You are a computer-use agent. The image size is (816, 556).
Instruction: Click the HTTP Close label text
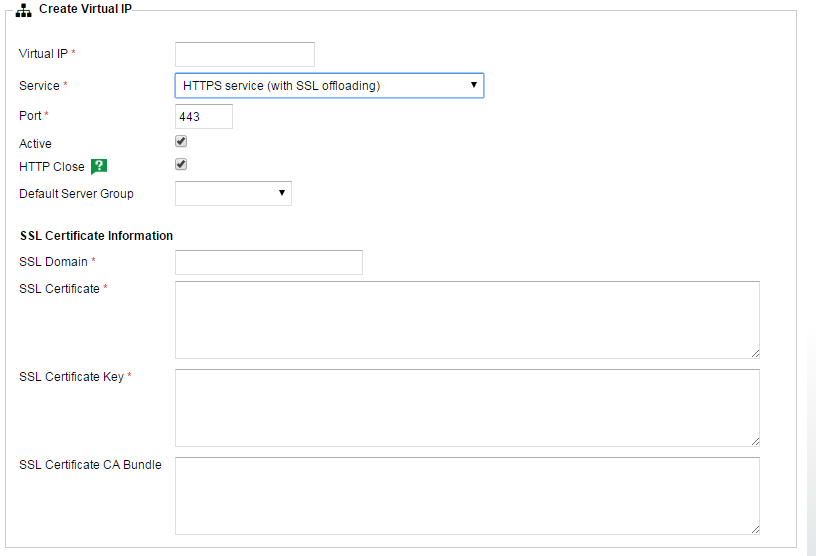(x=52, y=167)
